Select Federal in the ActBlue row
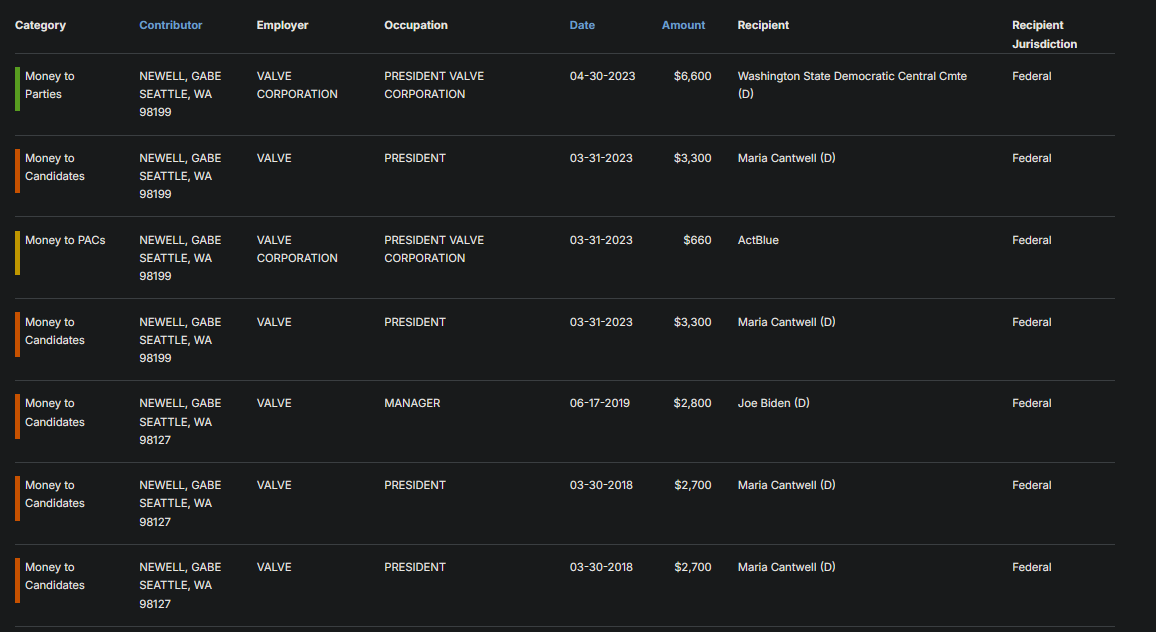 tap(1031, 240)
